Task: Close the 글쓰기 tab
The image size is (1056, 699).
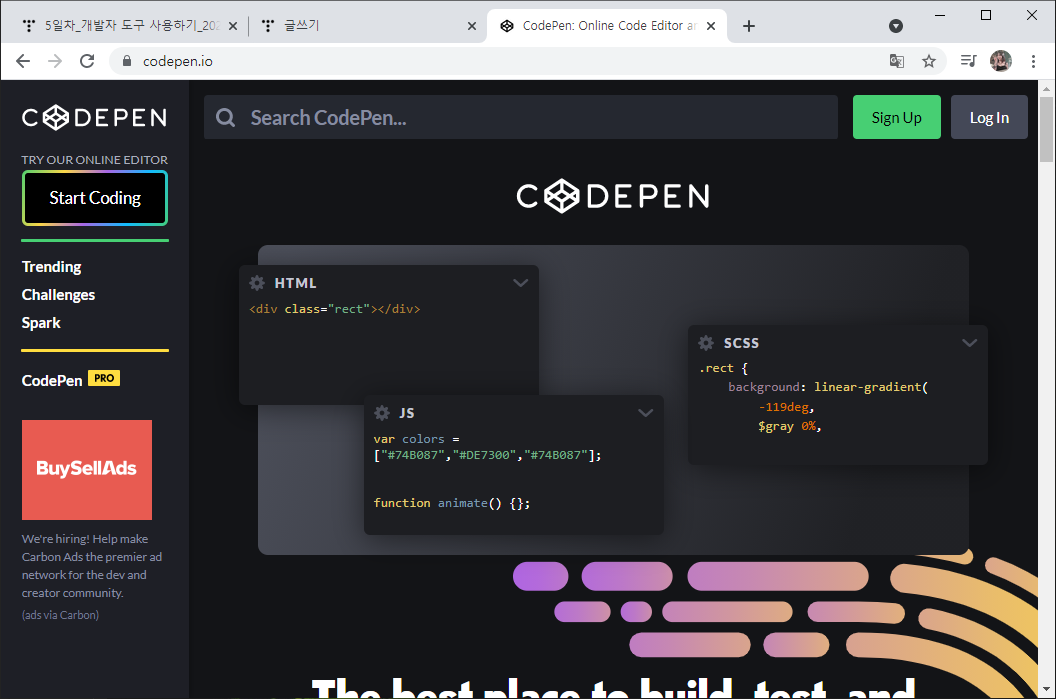Action: point(471,26)
